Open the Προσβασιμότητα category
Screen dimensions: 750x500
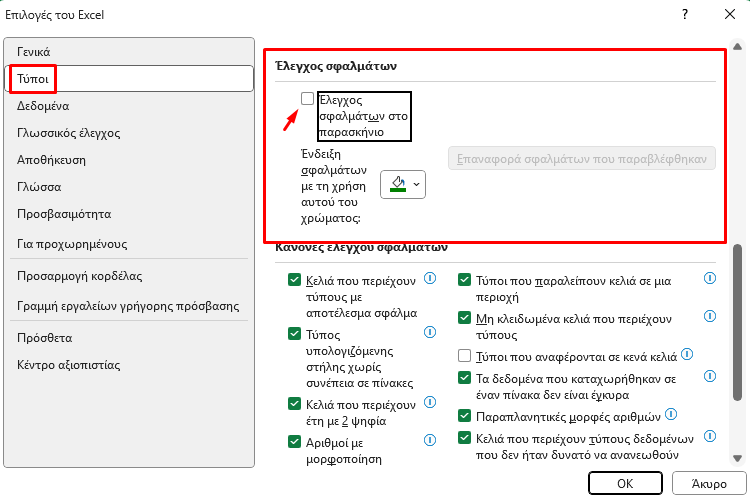click(129, 214)
